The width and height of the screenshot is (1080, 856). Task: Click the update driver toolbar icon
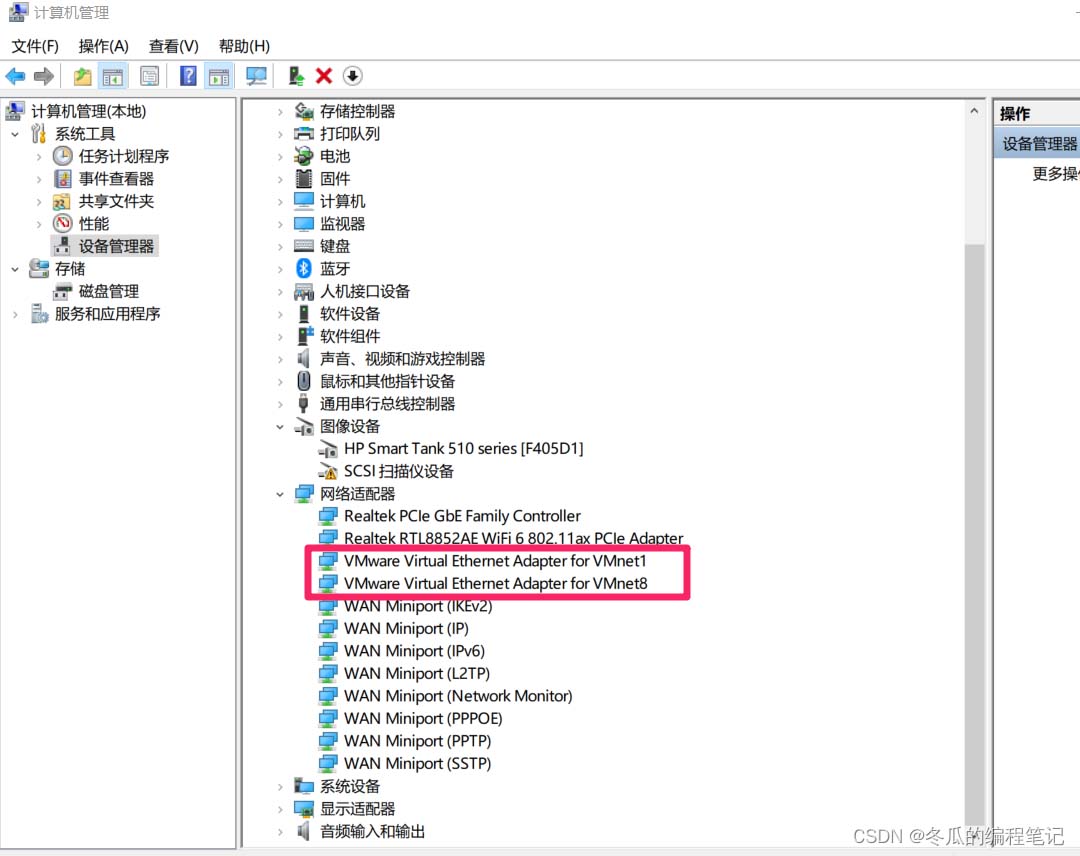tap(296, 76)
